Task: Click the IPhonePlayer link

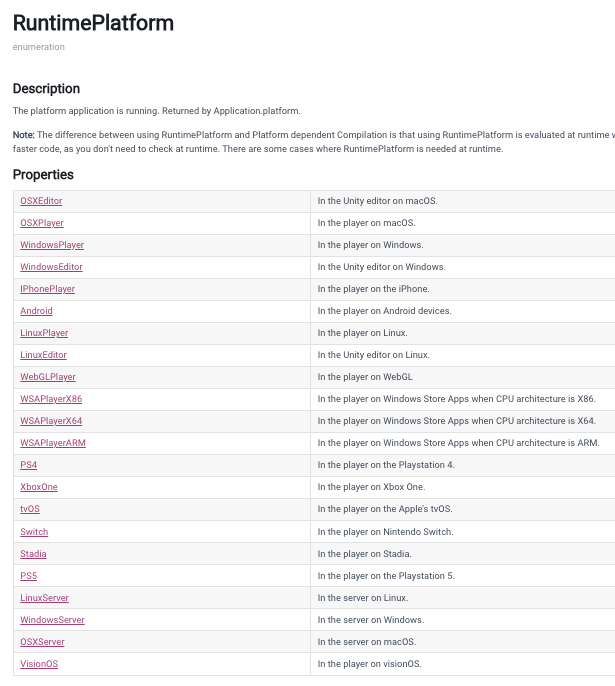Action: point(48,289)
